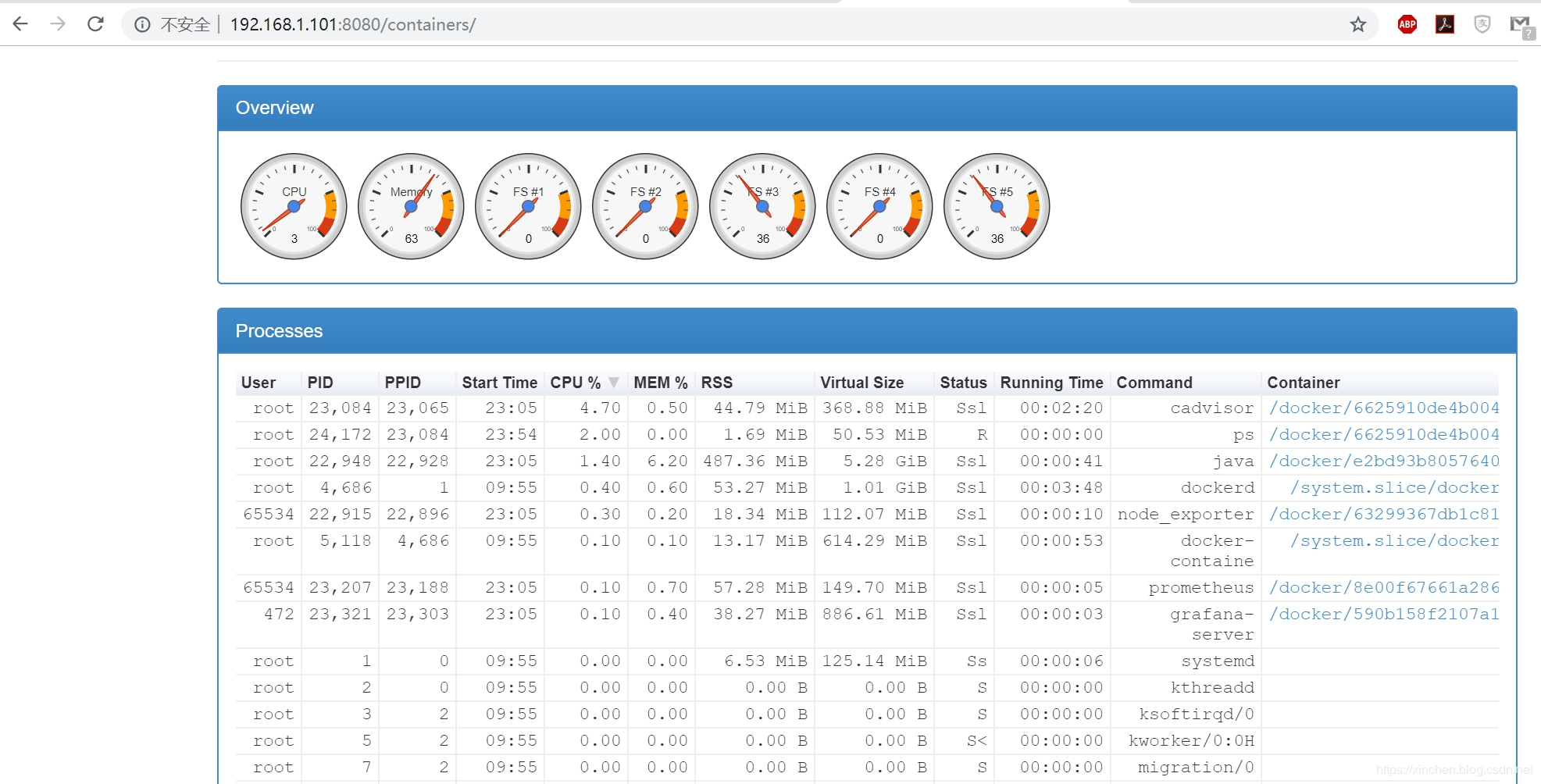Open prometheus container link /docker/8e00f67661a286
Viewport: 1541px width, 784px height.
[x=1384, y=587]
